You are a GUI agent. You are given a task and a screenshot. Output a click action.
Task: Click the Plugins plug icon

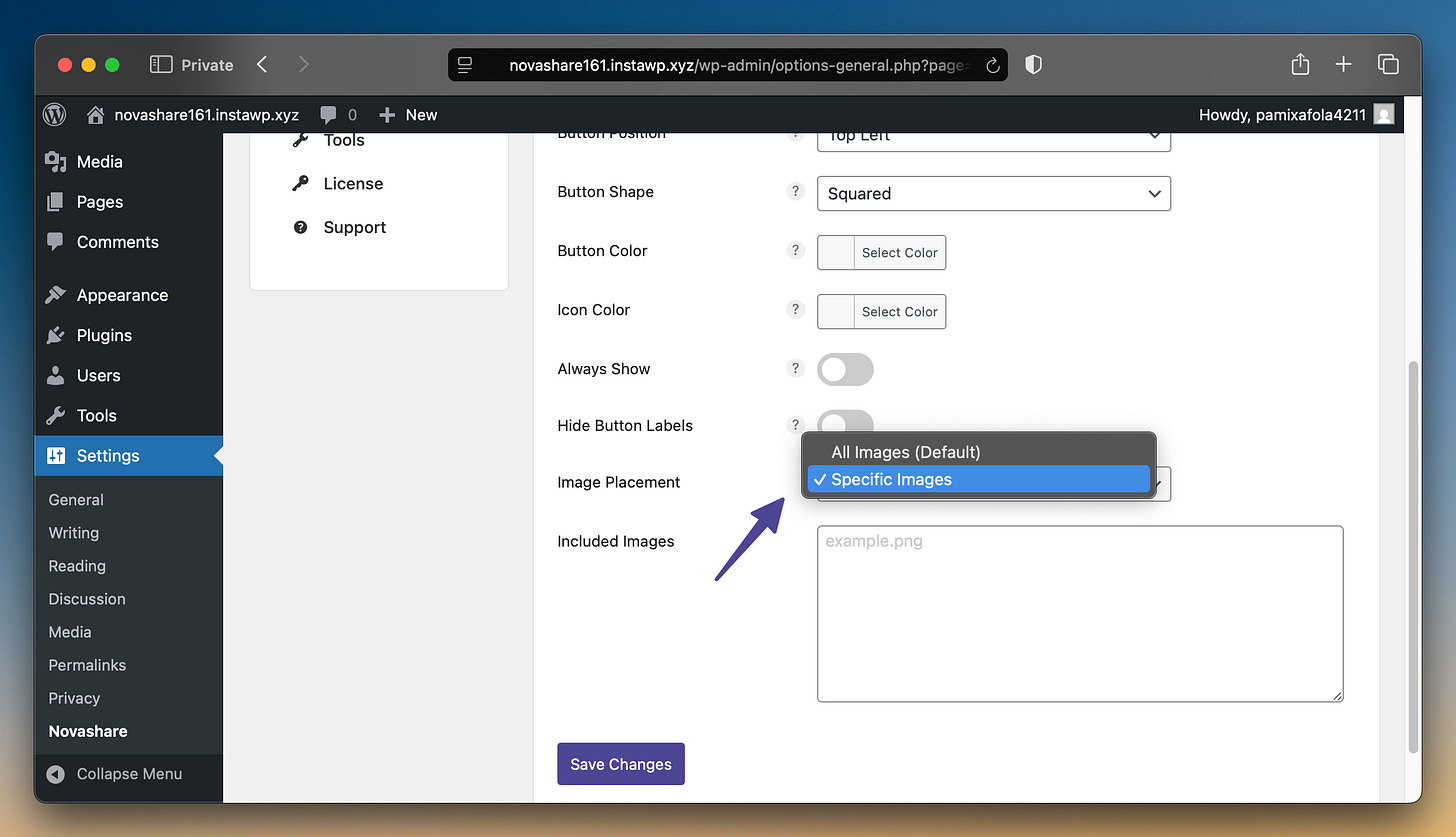[56, 335]
